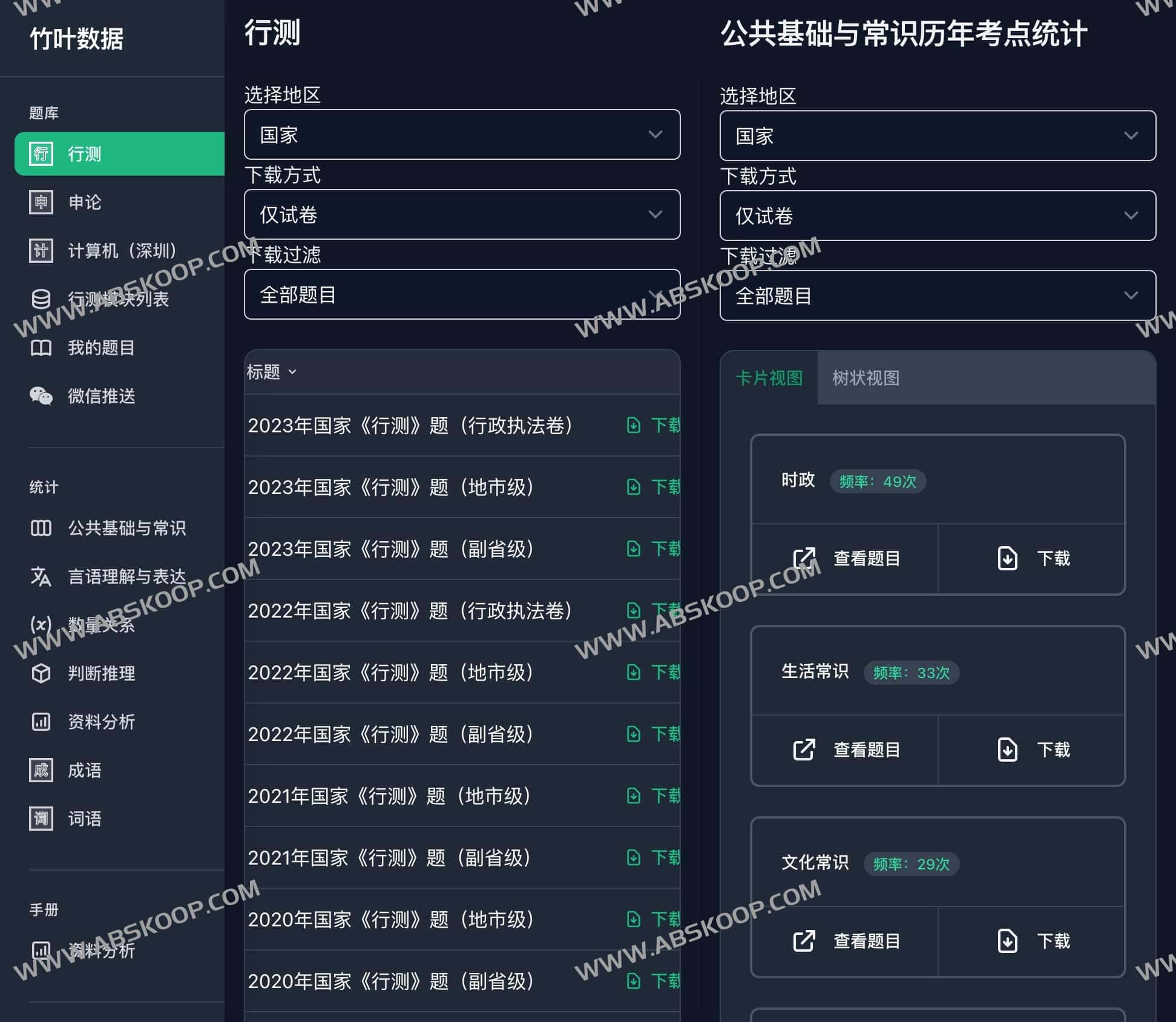
Task: Click the 资料分析 chart icon under 统计
Action: [41, 722]
